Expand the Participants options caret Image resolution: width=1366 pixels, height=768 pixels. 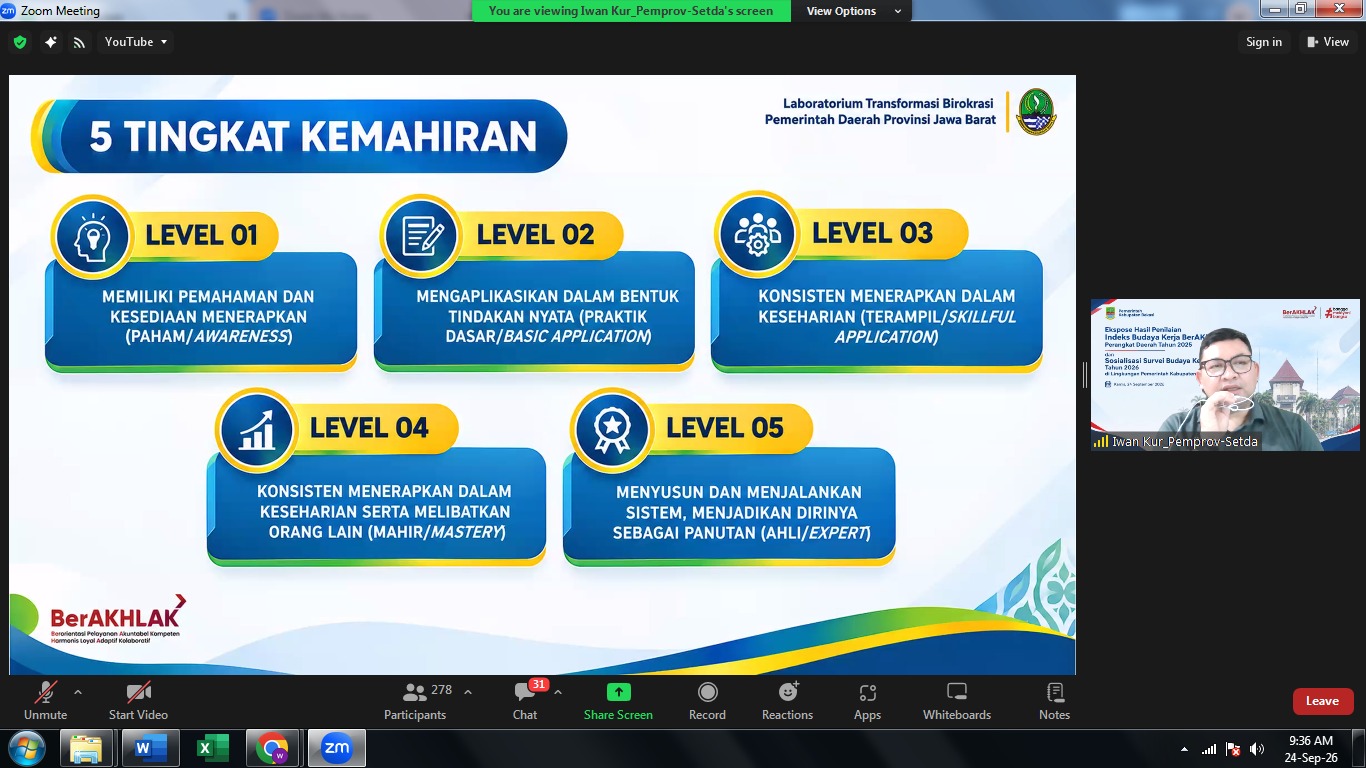coord(468,692)
